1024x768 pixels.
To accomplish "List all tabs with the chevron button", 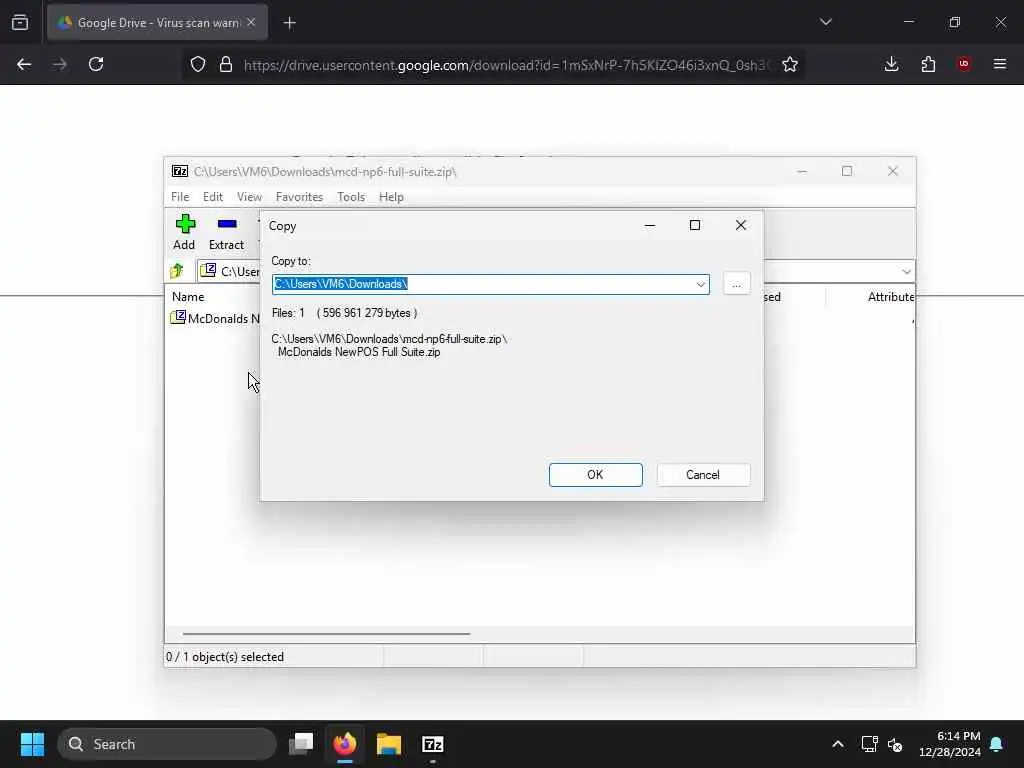I will pos(825,22).
